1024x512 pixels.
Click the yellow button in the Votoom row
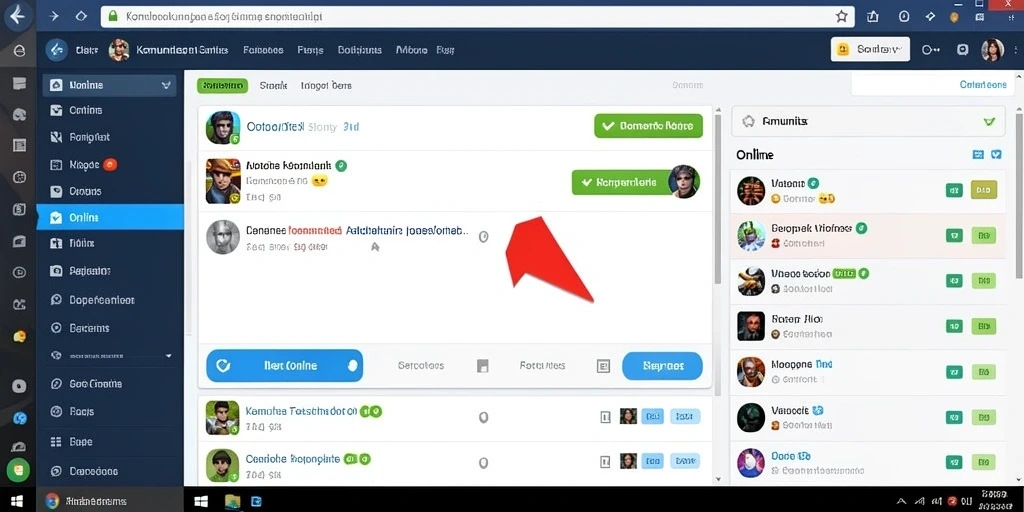[x=984, y=190]
